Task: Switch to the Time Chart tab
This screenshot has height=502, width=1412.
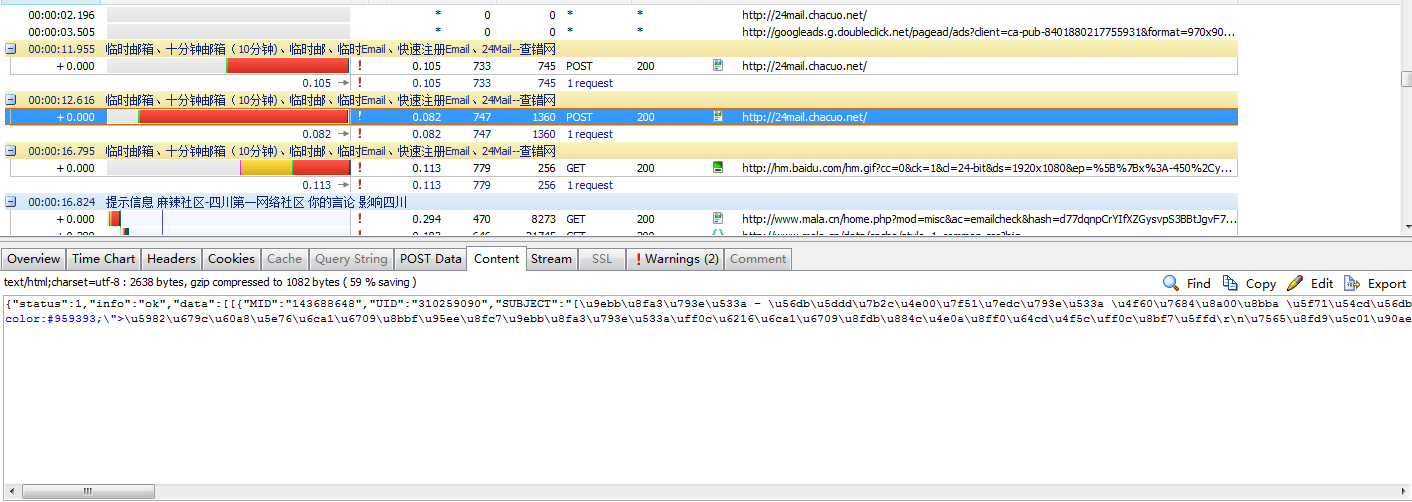Action: pos(103,259)
